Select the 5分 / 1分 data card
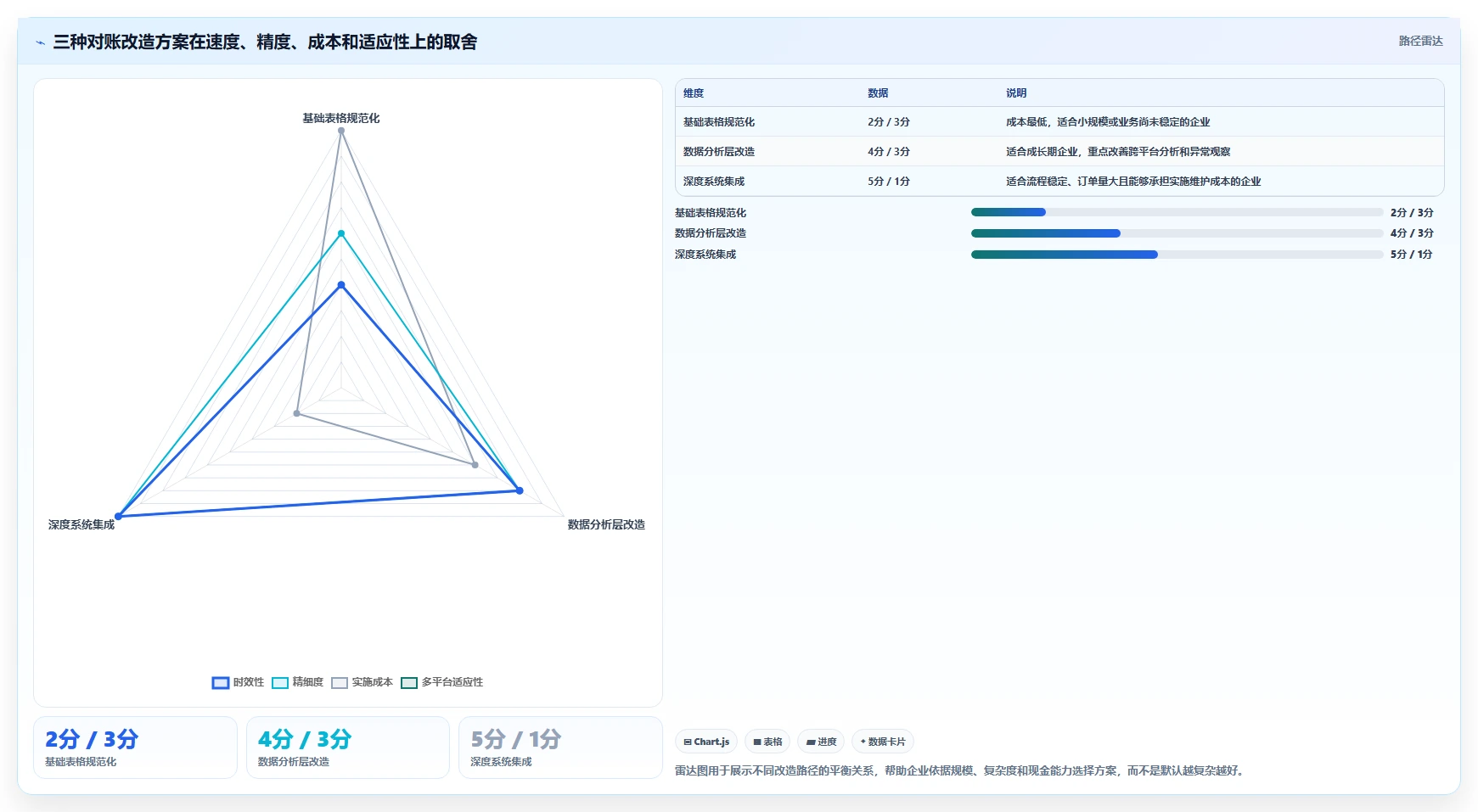 tap(560, 748)
